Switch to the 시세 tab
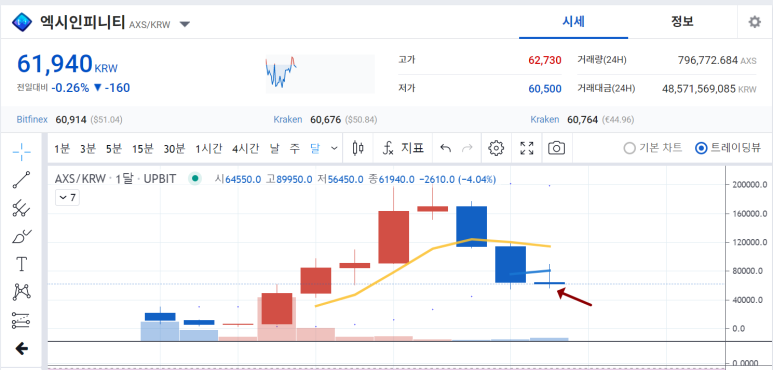This screenshot has width=773, height=370. pyautogui.click(x=573, y=22)
